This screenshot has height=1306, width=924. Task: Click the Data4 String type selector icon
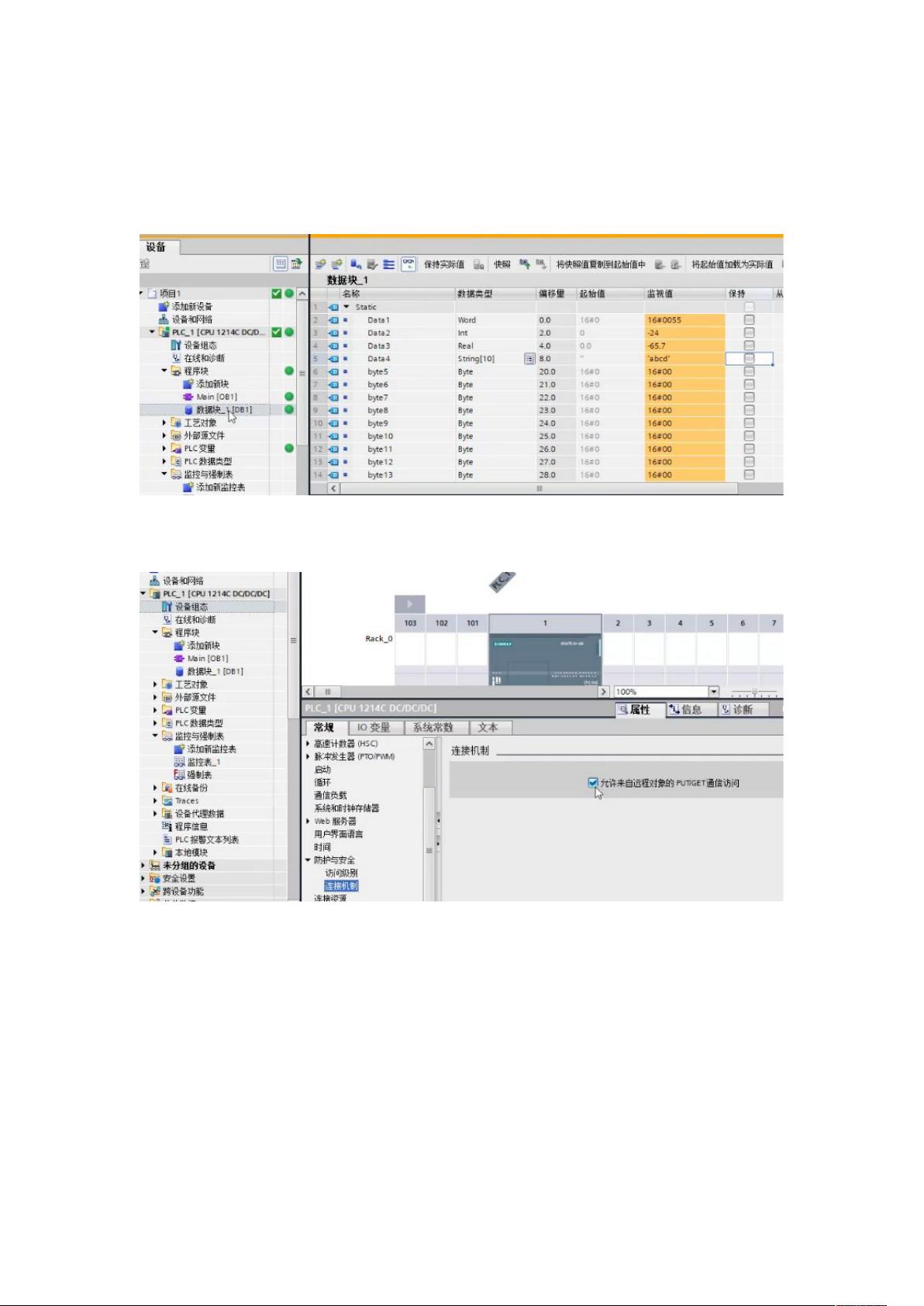point(529,359)
